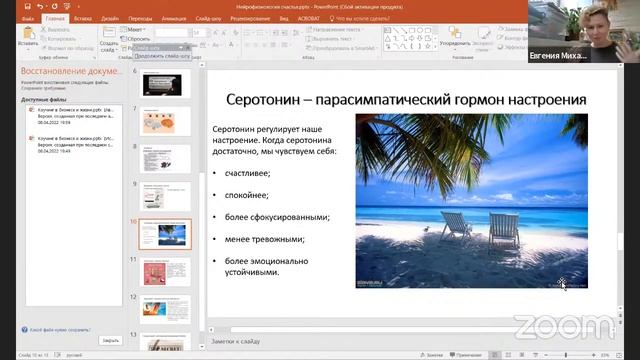Click Закрыть in document recovery pane
640x360 pixels.
coord(110,340)
